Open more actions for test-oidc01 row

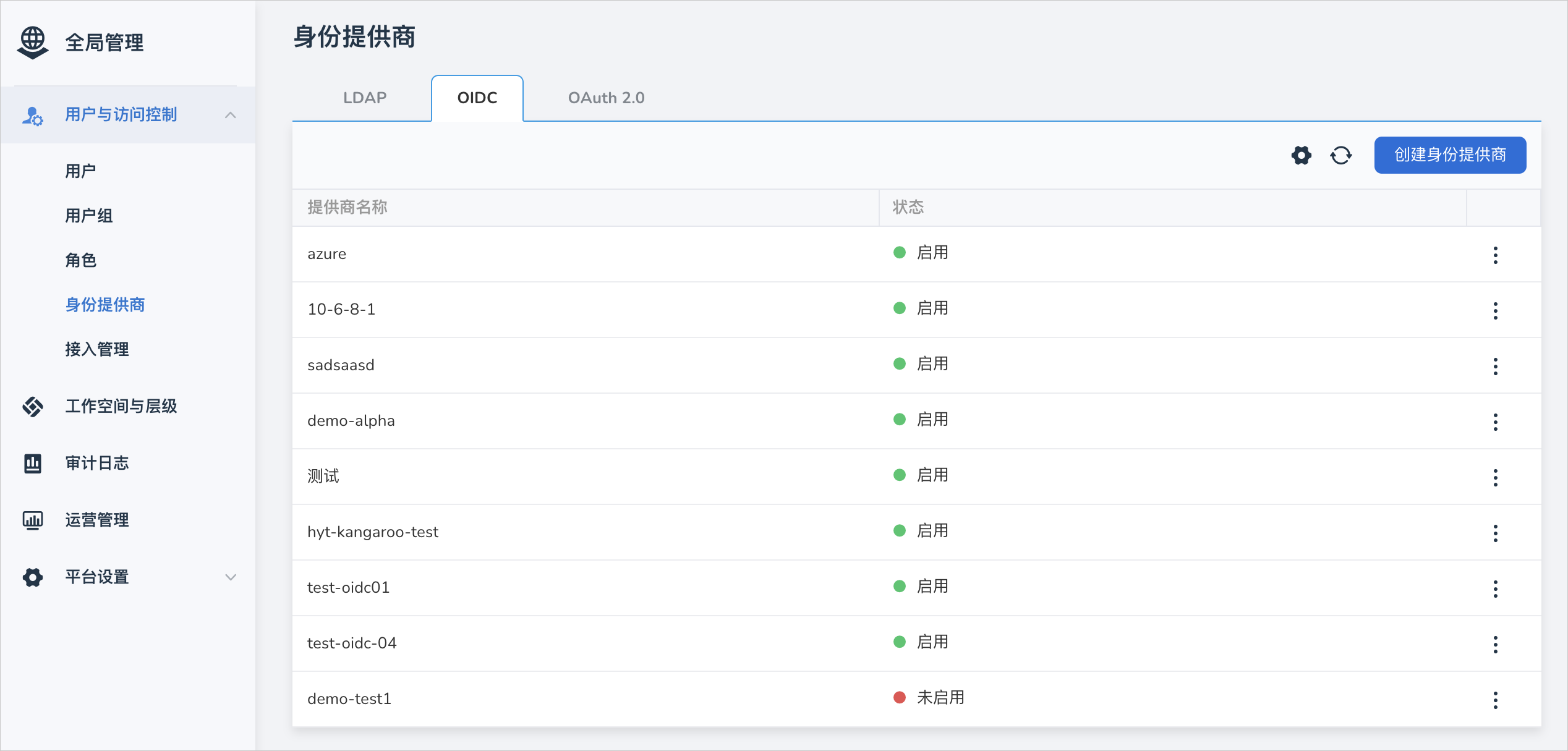coord(1496,588)
